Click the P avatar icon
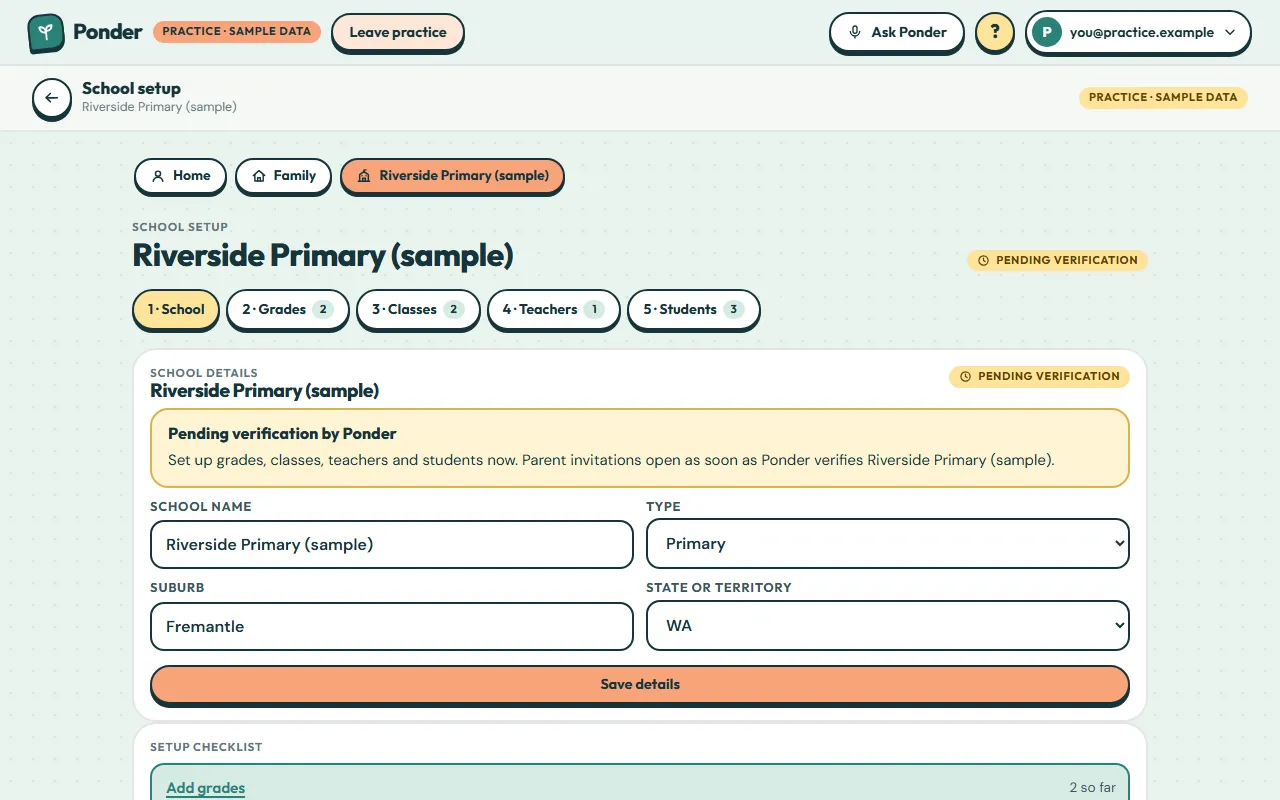The image size is (1280, 800). click(1046, 32)
